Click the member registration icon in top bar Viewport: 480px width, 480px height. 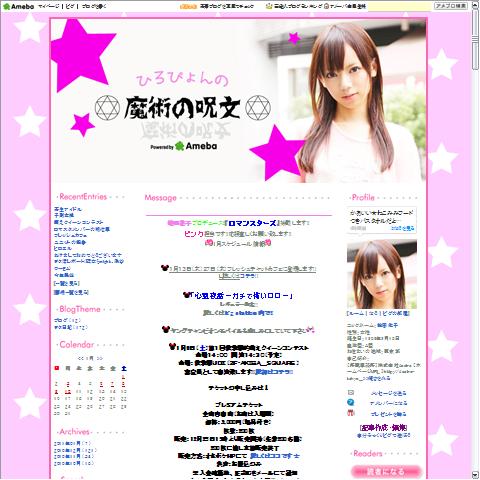[x=326, y=6]
